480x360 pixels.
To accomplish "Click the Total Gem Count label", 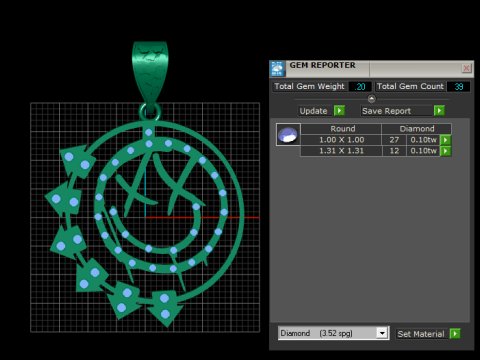I will click(410, 86).
